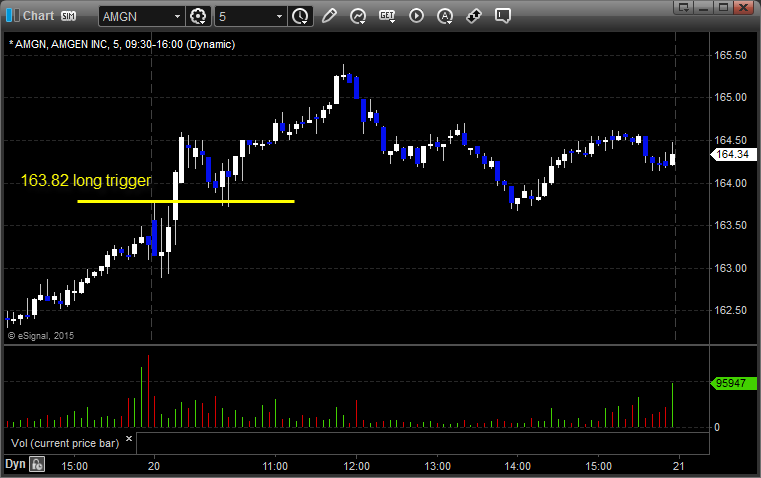Expand the interval 5 dropdown

pos(280,16)
